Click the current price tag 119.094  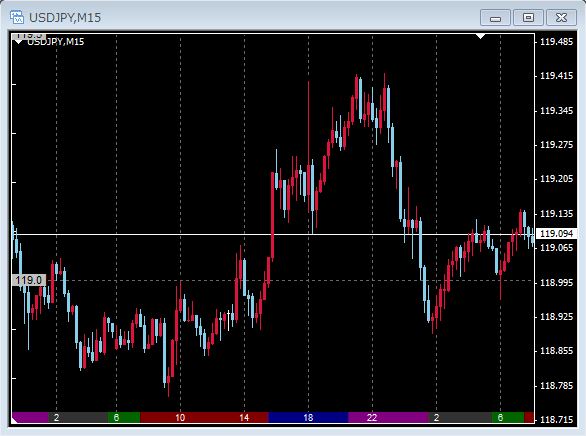tap(556, 234)
